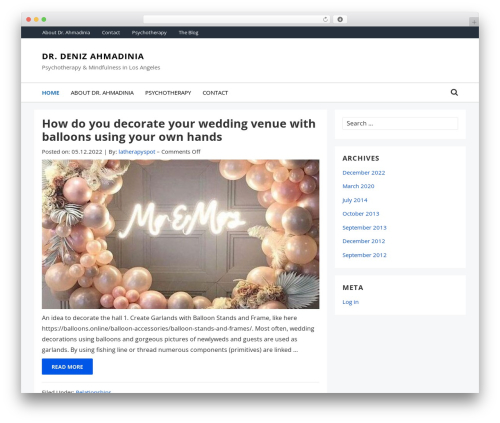500x423 pixels.
Task: Click the browser download icon beside address bar
Action: click(340, 20)
